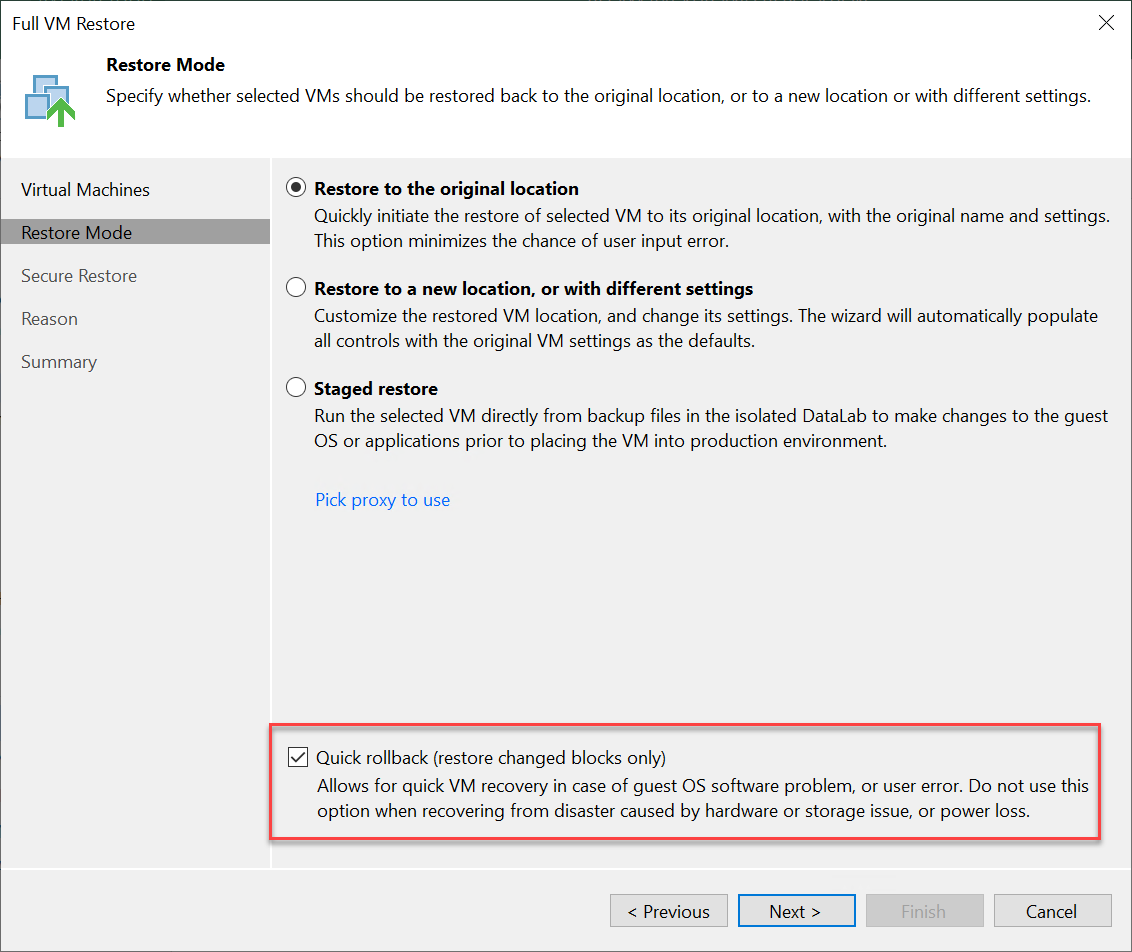Uncheck the Quick rollback checkbox
The width and height of the screenshot is (1132, 952).
click(297, 757)
